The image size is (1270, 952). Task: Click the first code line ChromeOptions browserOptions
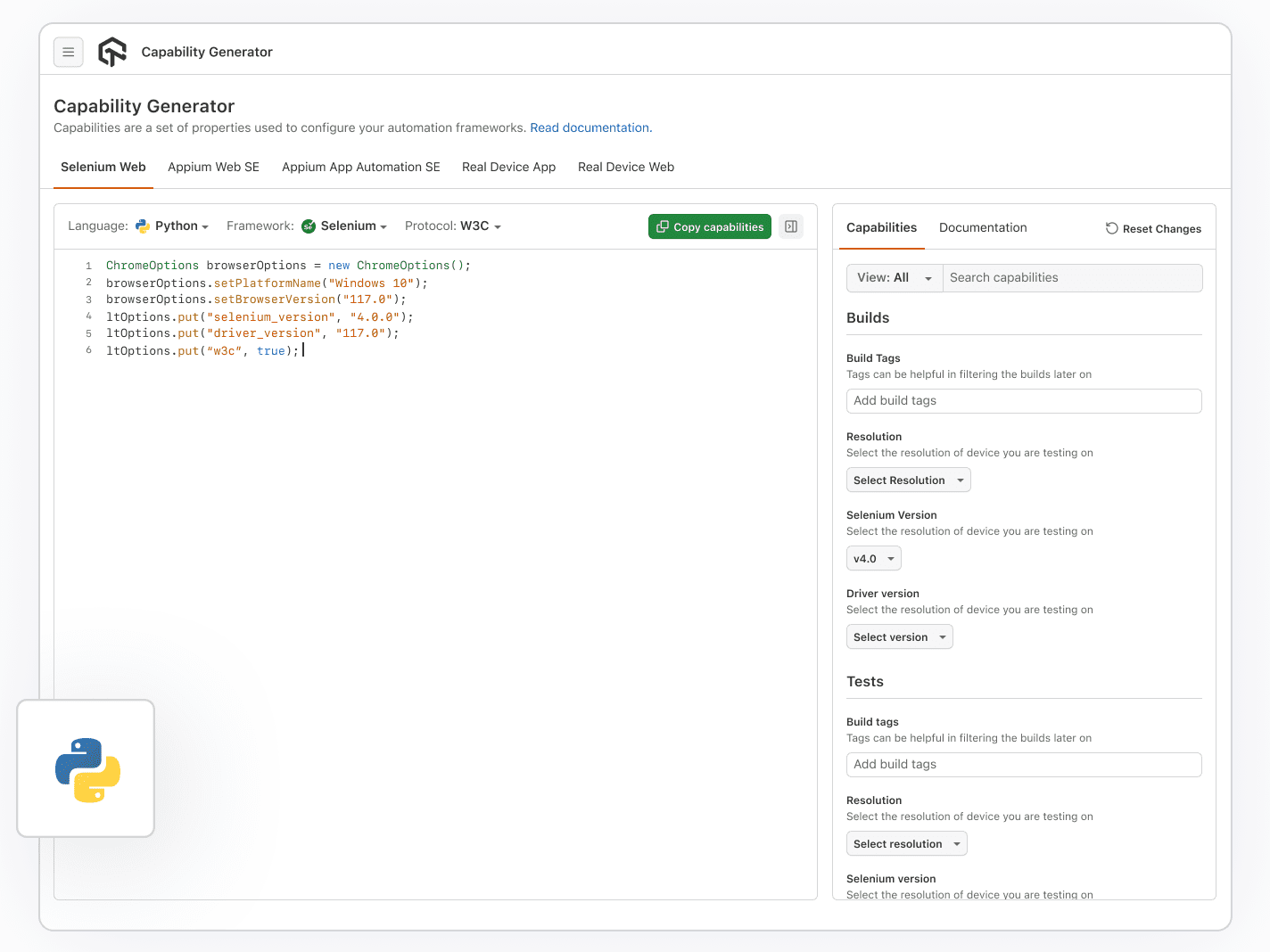pos(288,266)
